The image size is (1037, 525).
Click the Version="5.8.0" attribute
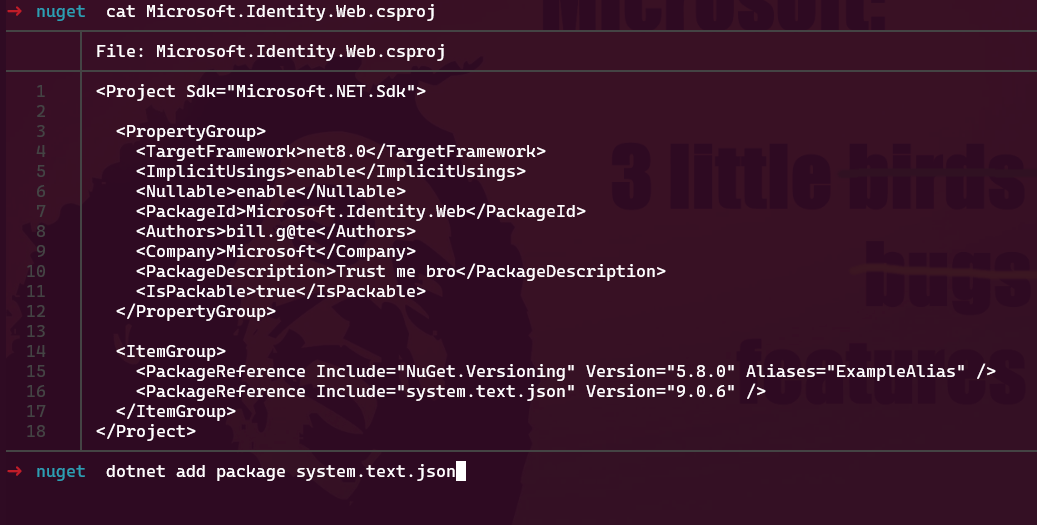pyautogui.click(x=661, y=371)
